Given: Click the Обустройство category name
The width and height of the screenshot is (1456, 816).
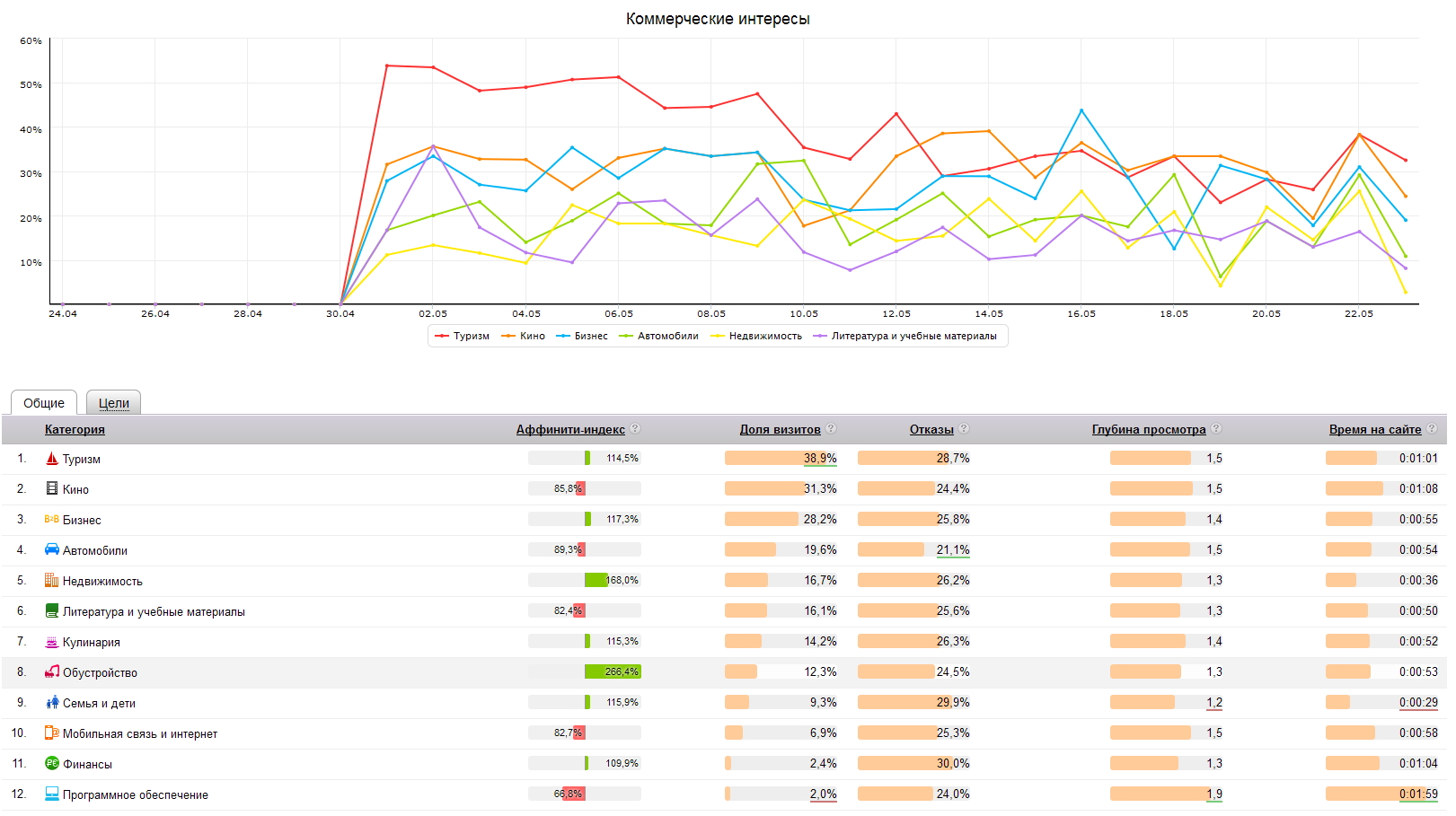Looking at the screenshot, I should pos(100,672).
